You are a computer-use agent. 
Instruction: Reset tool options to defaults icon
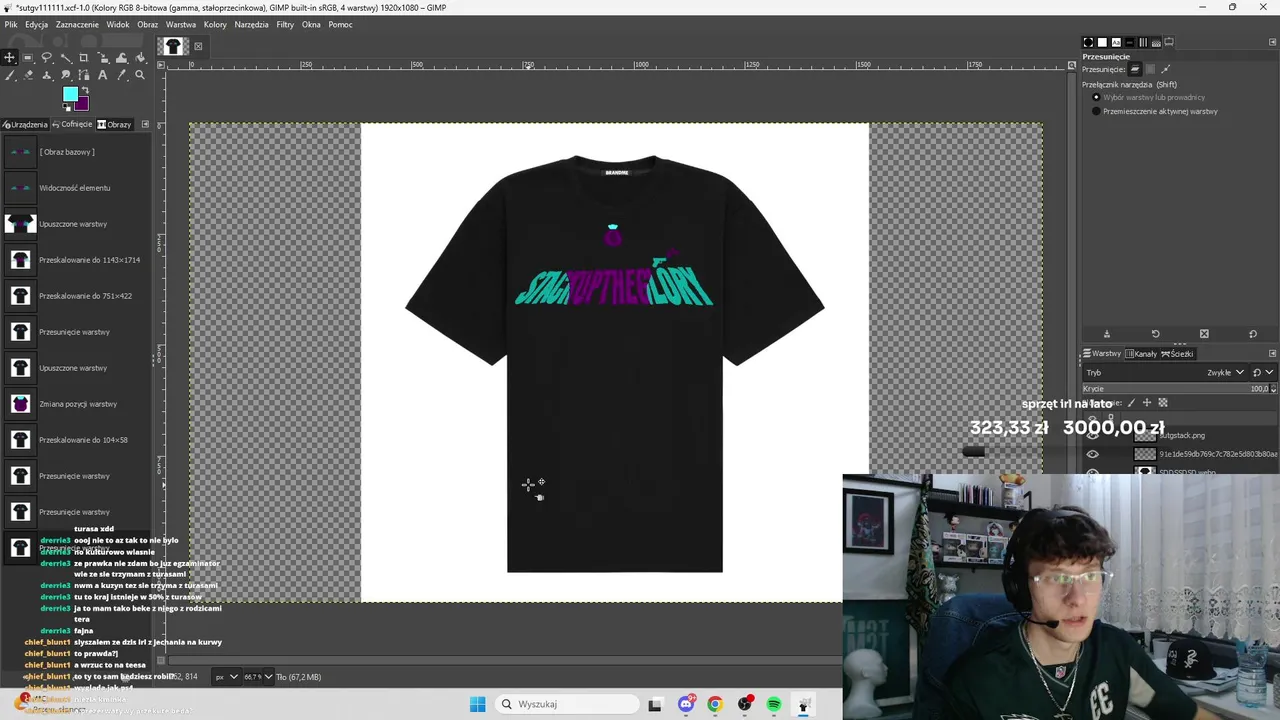click(x=1253, y=334)
